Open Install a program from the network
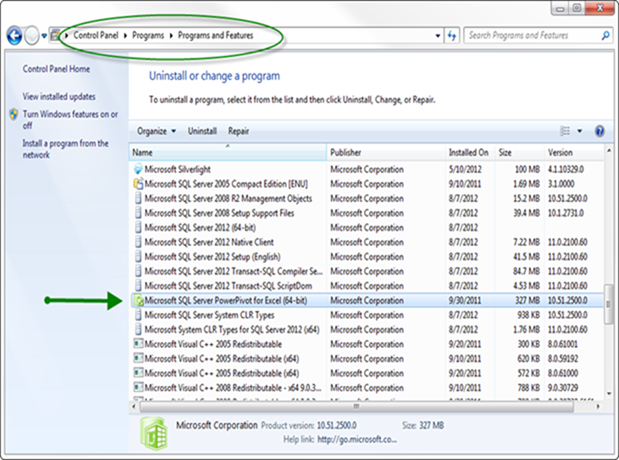Screen dimensions: 619x460 pyautogui.click(x=65, y=149)
